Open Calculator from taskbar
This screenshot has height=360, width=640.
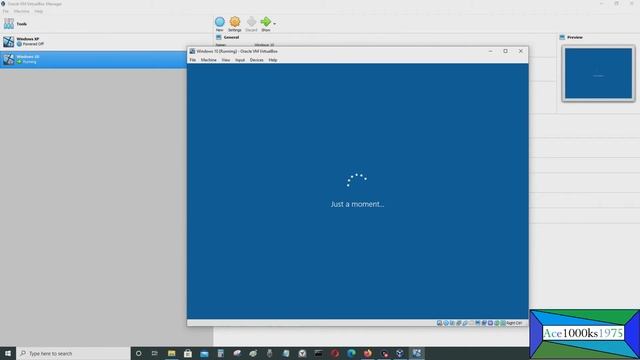pyautogui.click(x=220, y=353)
